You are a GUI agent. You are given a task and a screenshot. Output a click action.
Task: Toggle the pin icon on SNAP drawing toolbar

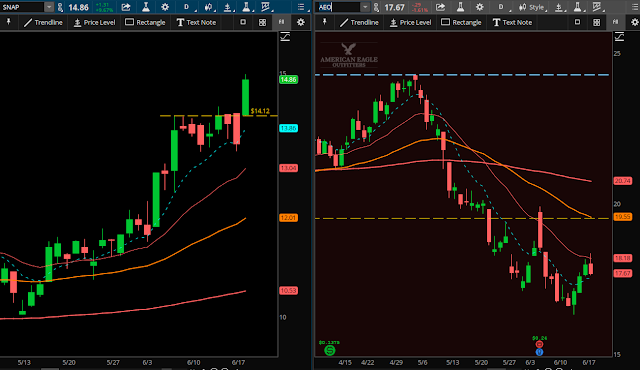[x=8, y=22]
